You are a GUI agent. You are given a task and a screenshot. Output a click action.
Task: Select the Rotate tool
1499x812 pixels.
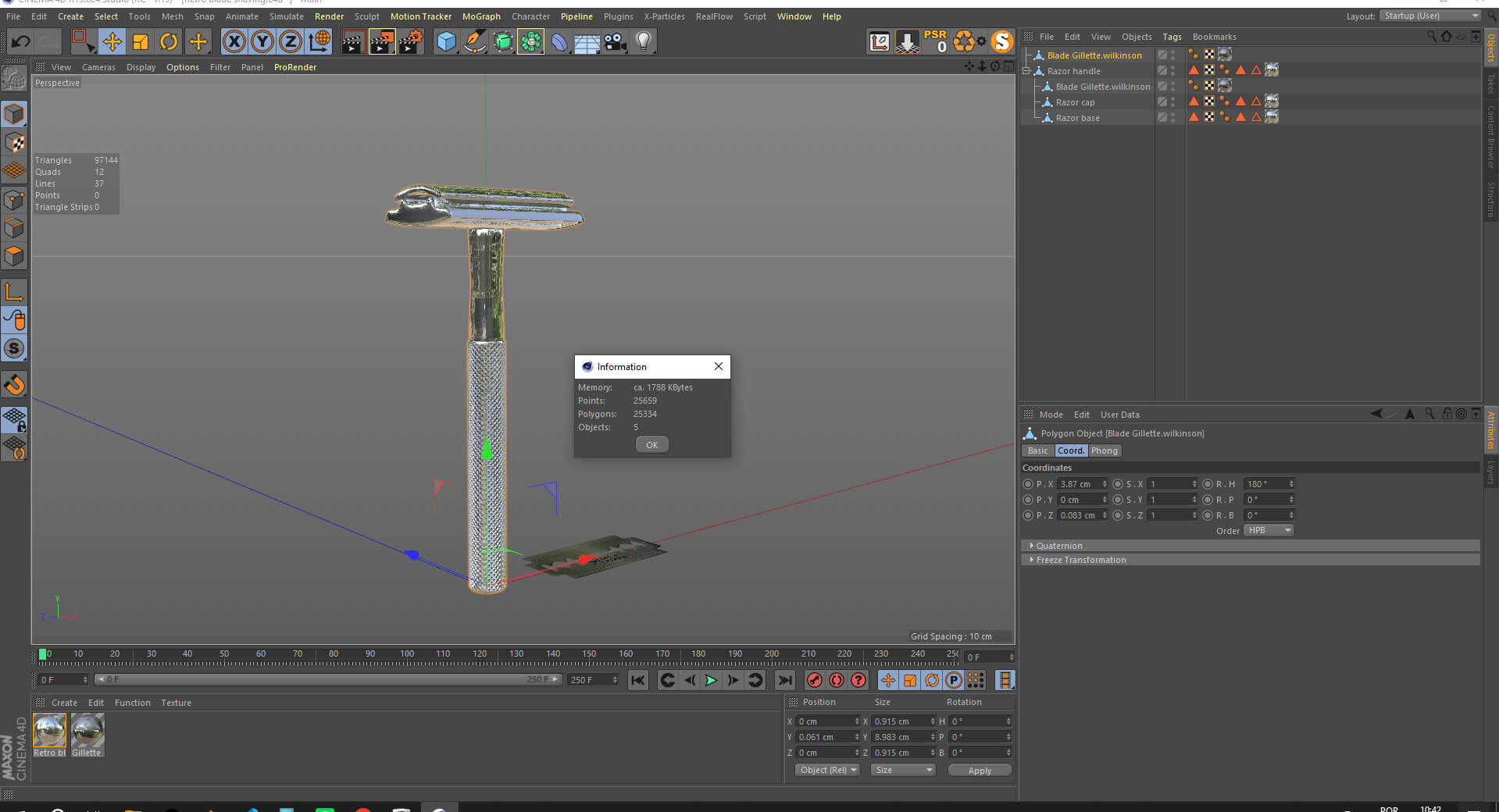[169, 41]
